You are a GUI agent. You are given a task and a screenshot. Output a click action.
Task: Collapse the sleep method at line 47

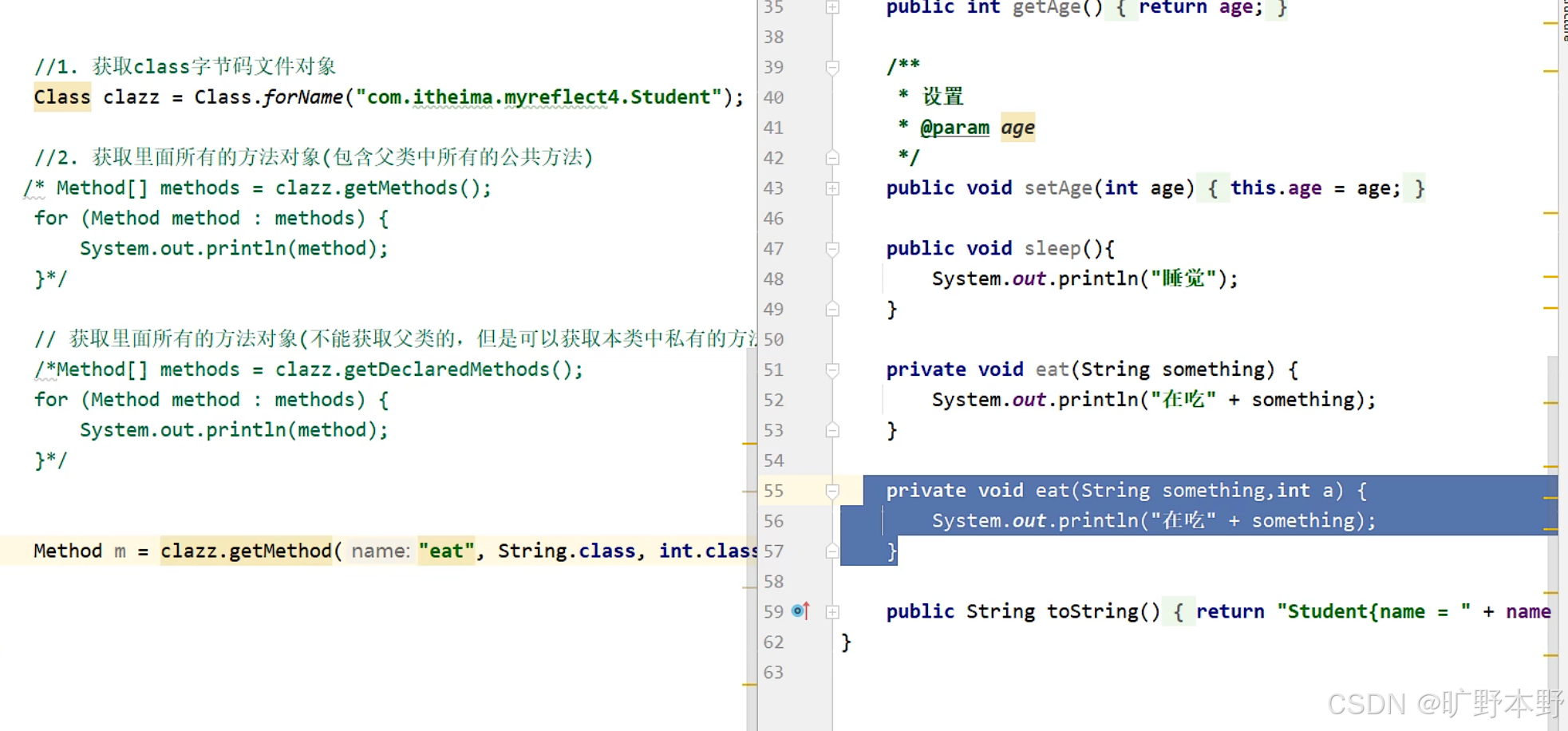click(832, 249)
